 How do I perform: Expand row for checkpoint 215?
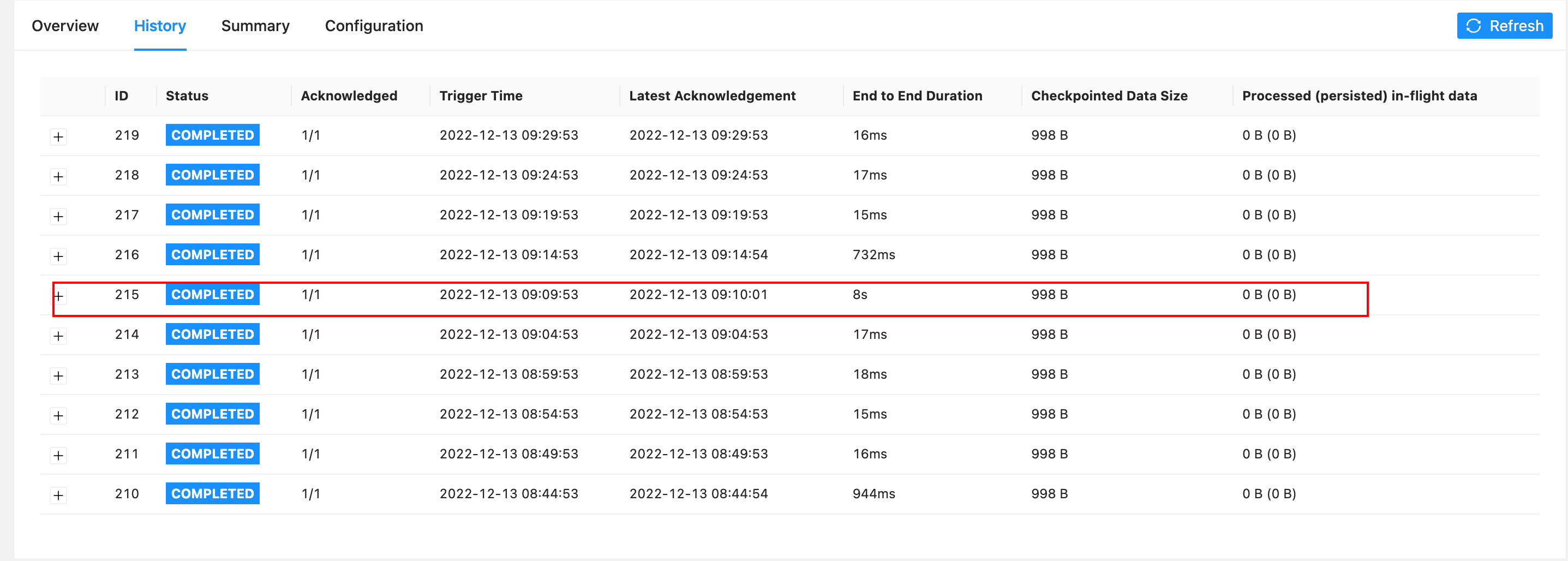click(58, 296)
